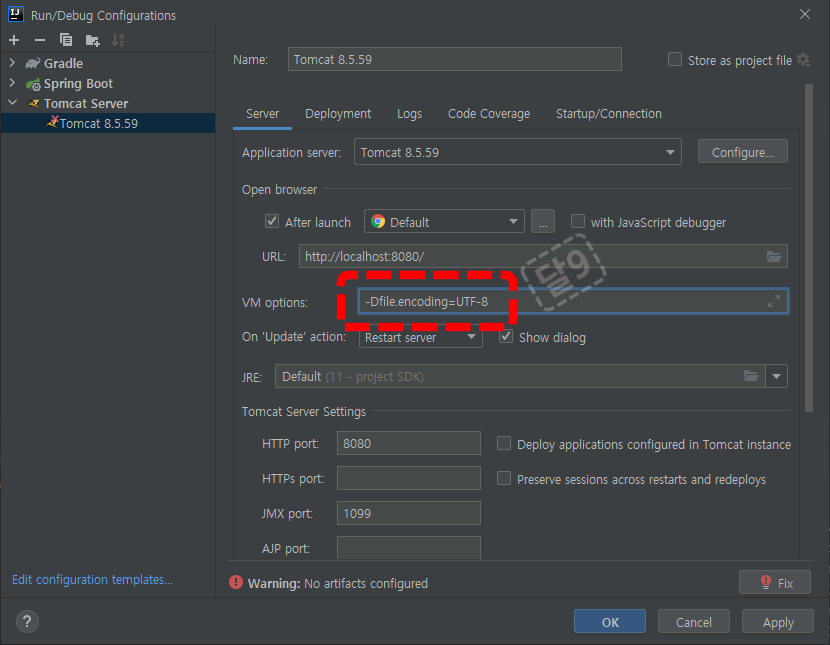Click the Gradle elephant icon

point(33,63)
